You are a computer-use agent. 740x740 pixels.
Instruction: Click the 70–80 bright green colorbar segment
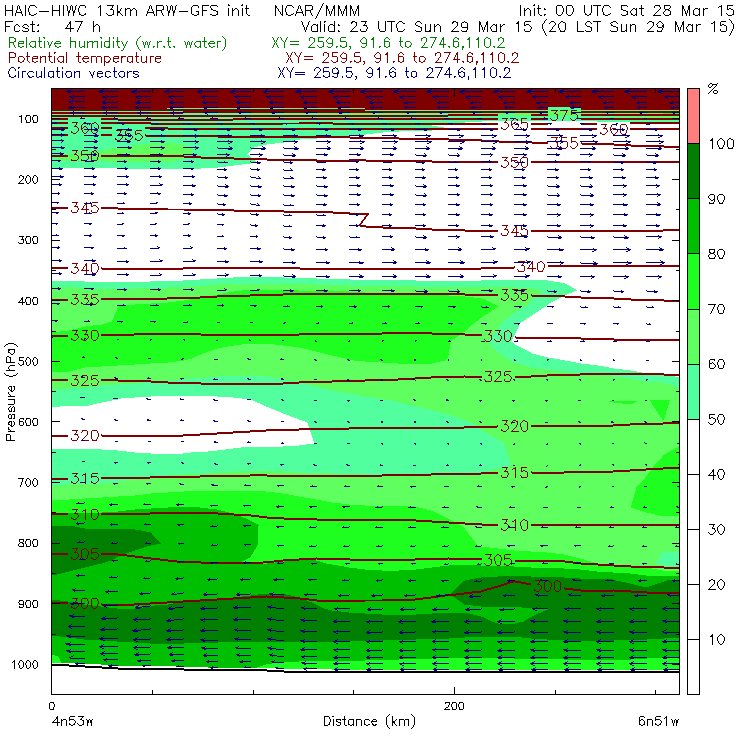tap(693, 281)
